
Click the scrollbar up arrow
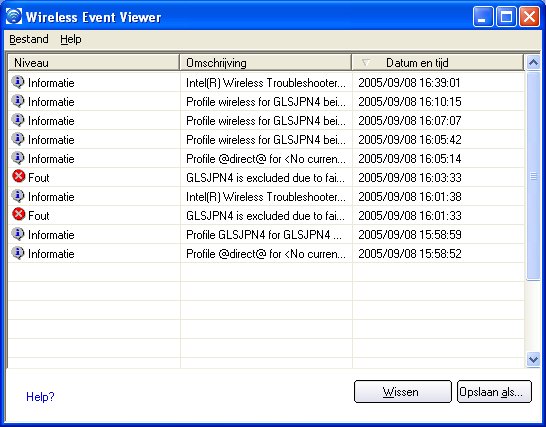click(x=533, y=63)
